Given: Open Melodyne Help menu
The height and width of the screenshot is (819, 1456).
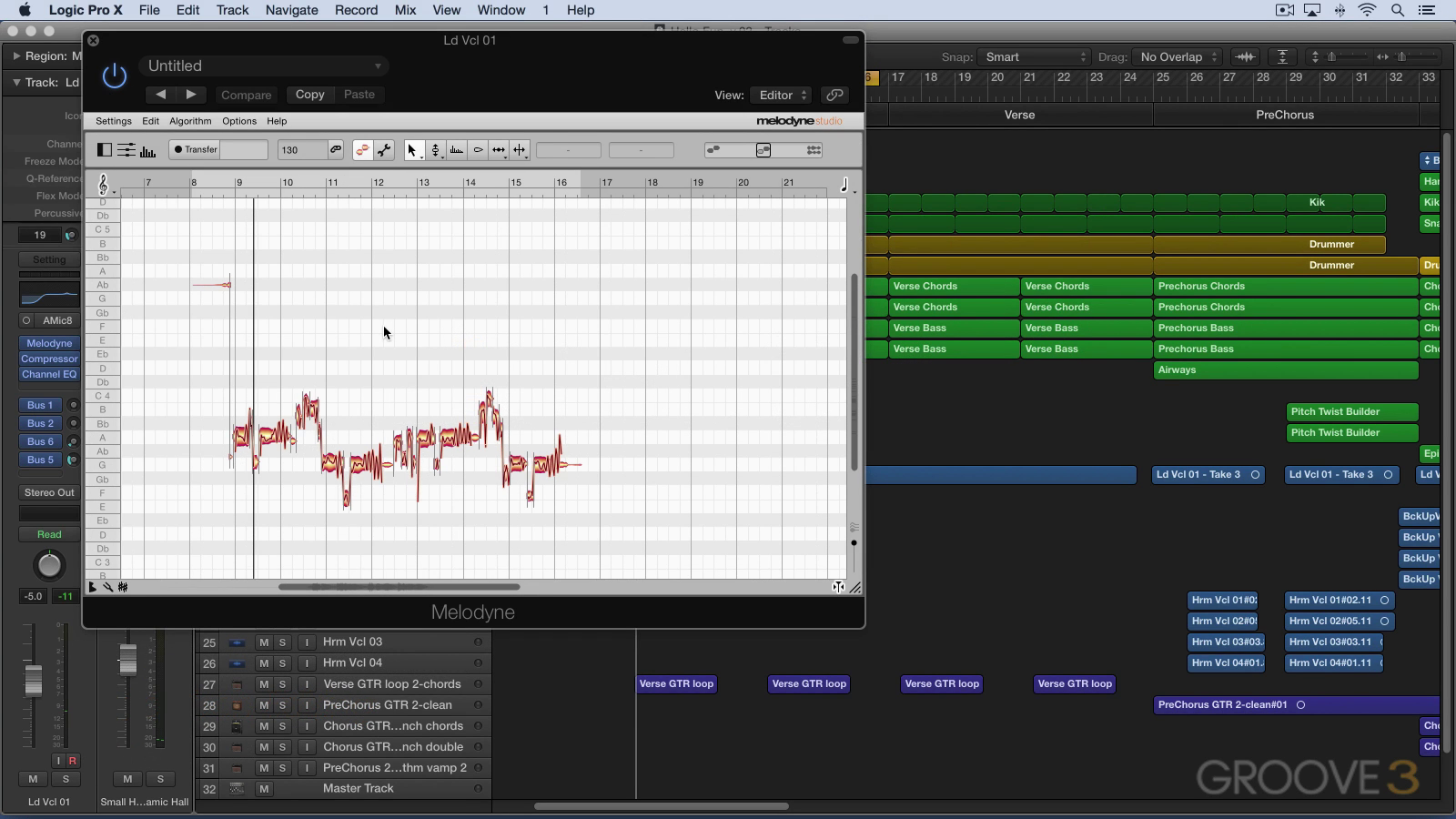Looking at the screenshot, I should click(277, 121).
